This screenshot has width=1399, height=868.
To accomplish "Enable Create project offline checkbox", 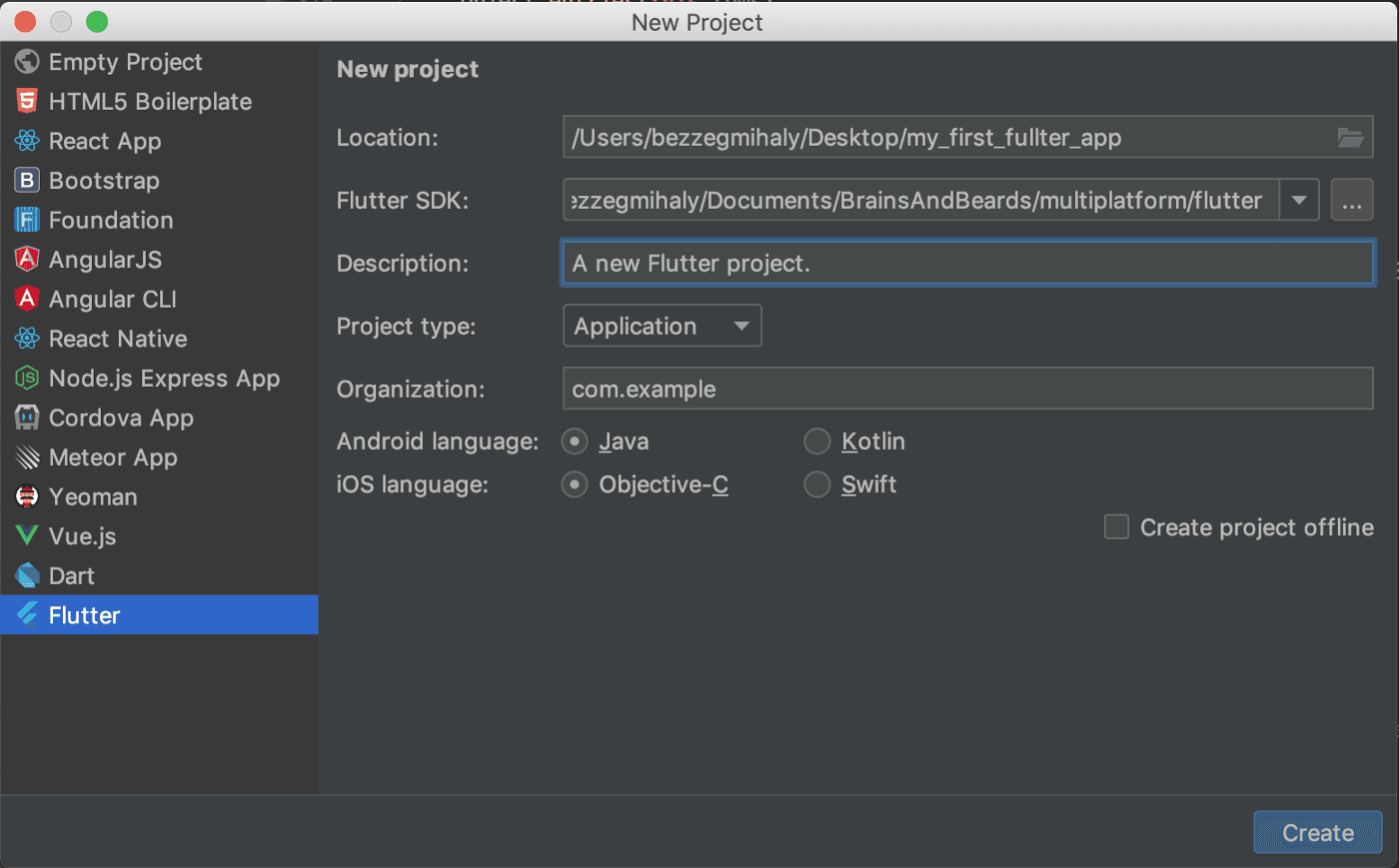I will click(x=1116, y=527).
